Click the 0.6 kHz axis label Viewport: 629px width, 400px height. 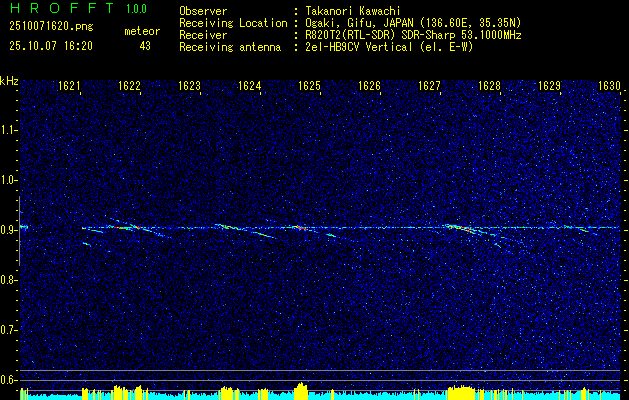tap(9, 380)
